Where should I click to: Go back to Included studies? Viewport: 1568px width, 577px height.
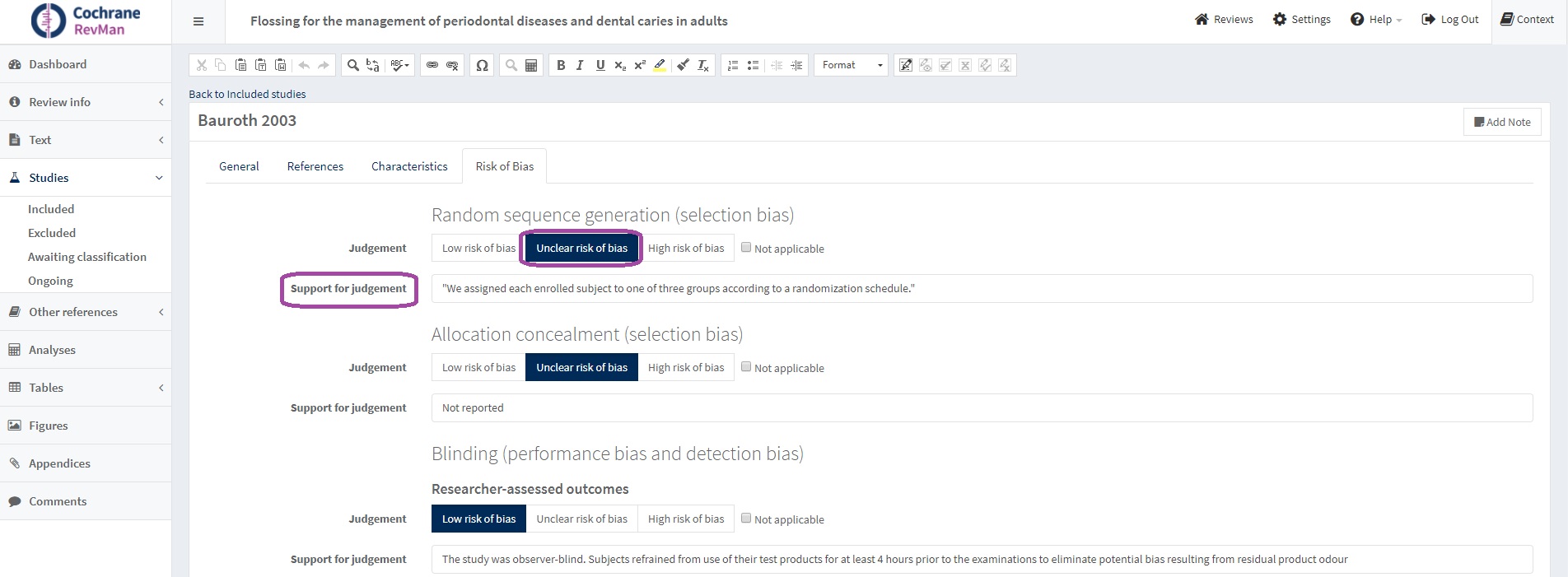coord(247,94)
